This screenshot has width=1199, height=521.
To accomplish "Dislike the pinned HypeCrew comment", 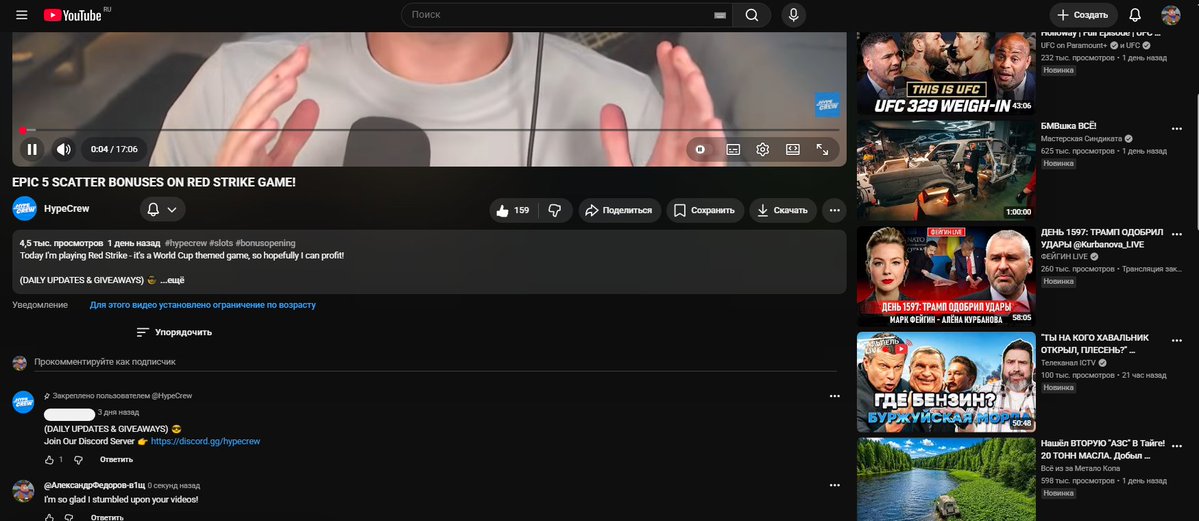I will tap(78, 460).
